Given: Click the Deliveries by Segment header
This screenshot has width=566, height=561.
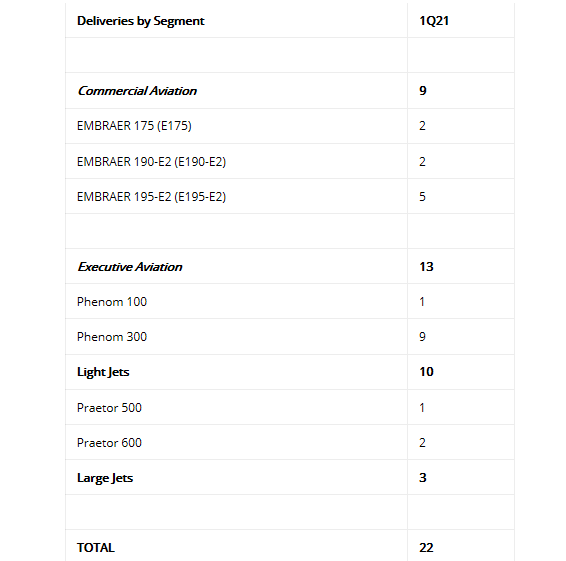Looking at the screenshot, I should pos(141,21).
